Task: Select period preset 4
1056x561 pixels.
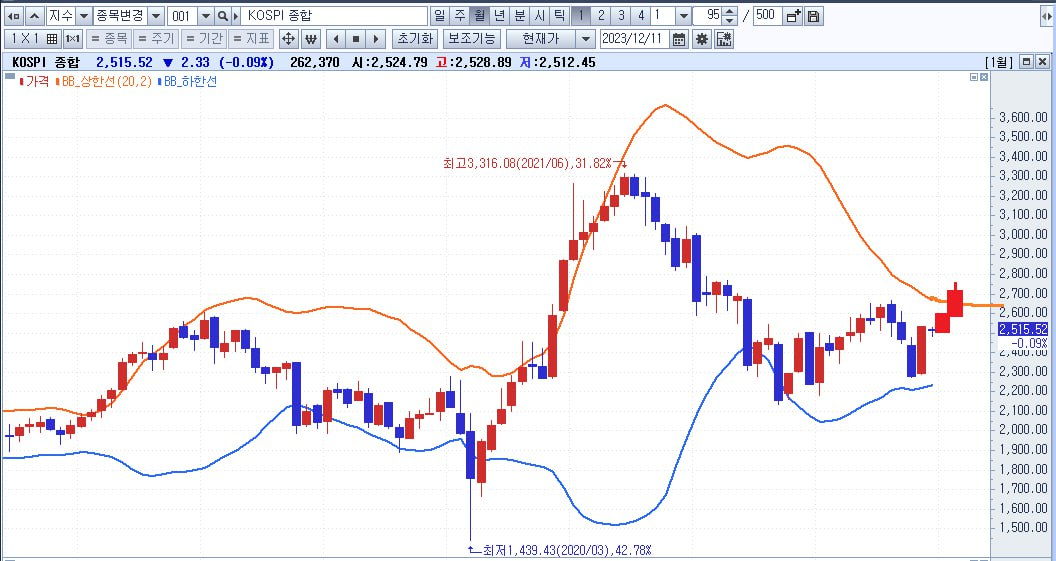Action: click(641, 15)
